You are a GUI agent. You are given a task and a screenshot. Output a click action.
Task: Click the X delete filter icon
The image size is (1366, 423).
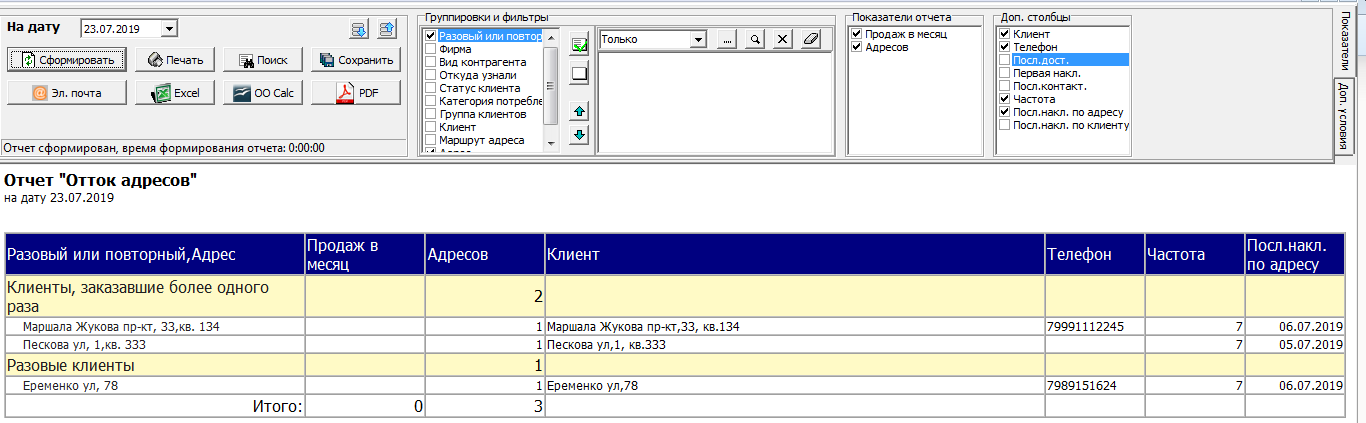pyautogui.click(x=783, y=39)
